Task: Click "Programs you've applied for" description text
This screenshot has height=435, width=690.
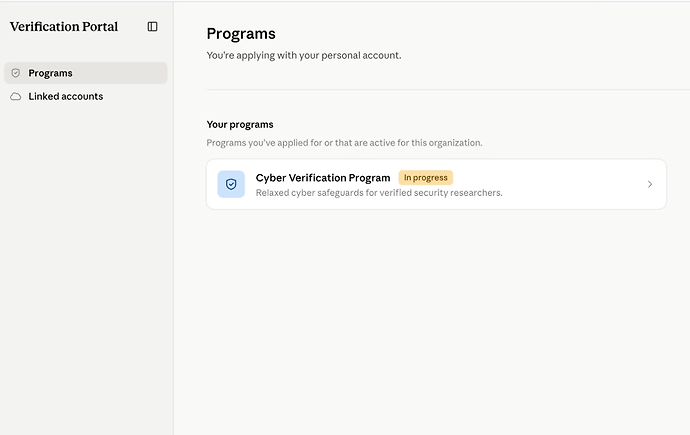Action: click(x=345, y=143)
